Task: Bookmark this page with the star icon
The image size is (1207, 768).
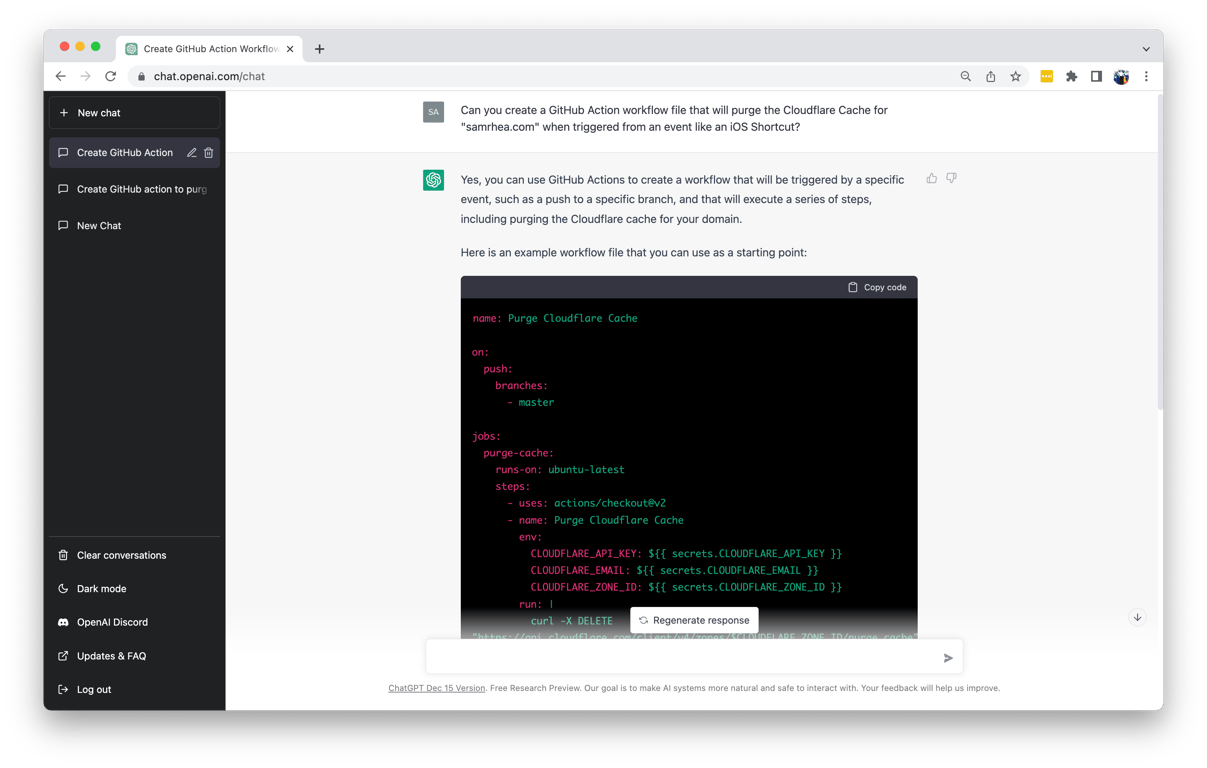Action: click(x=1016, y=76)
